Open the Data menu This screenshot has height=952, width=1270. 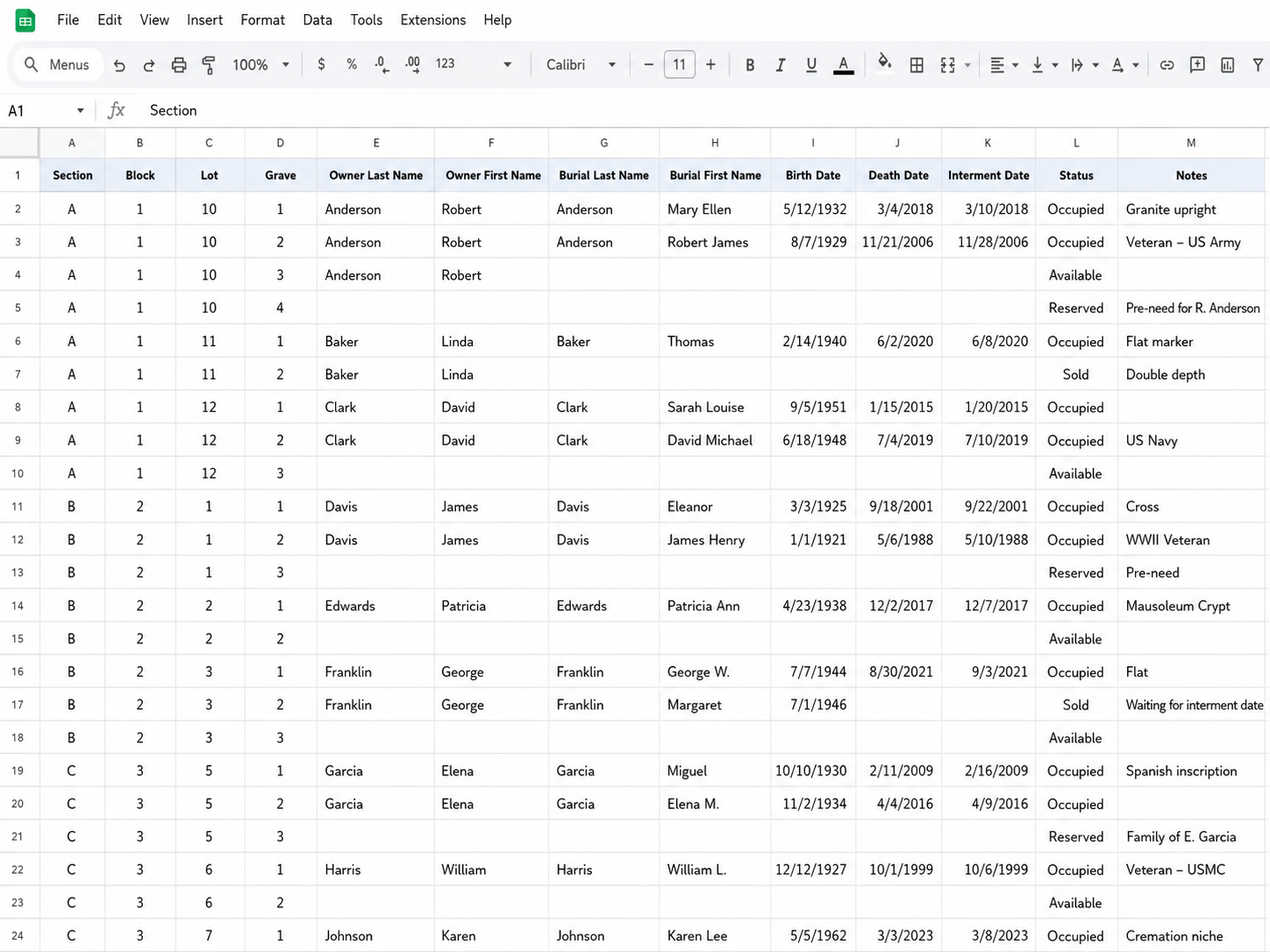pos(317,19)
